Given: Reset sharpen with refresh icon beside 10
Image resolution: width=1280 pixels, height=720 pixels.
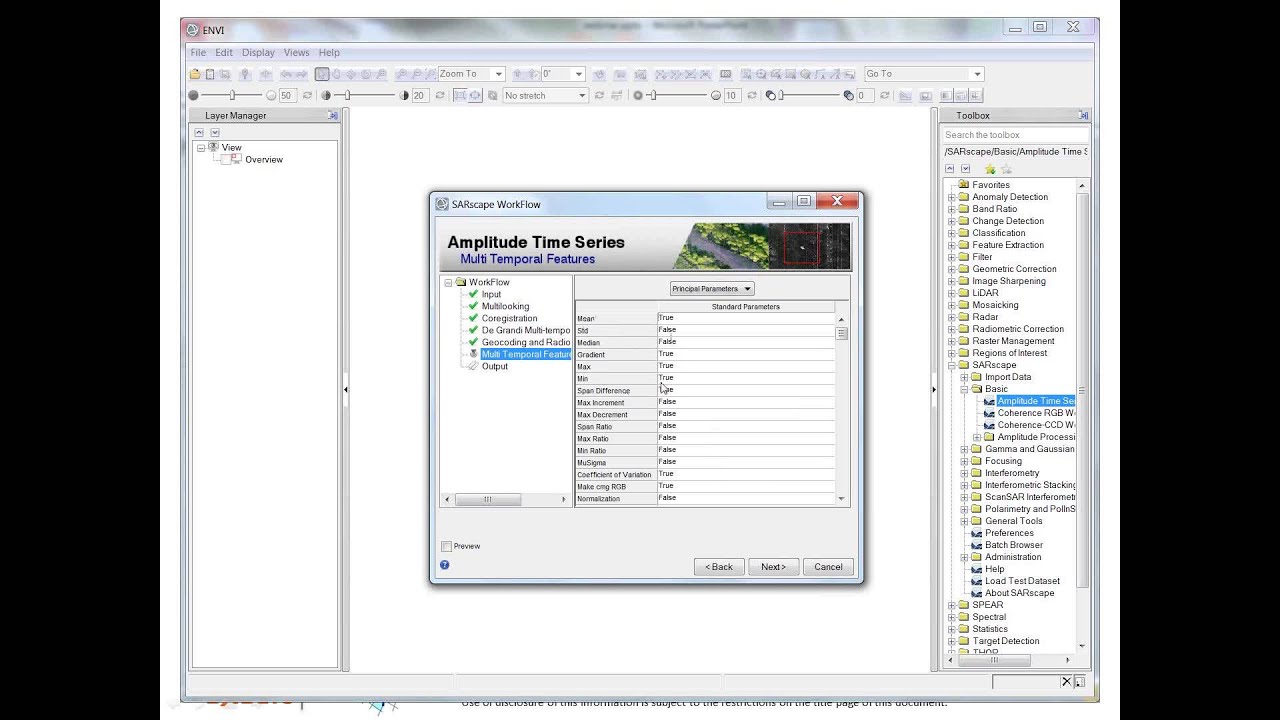Looking at the screenshot, I should click(x=752, y=96).
